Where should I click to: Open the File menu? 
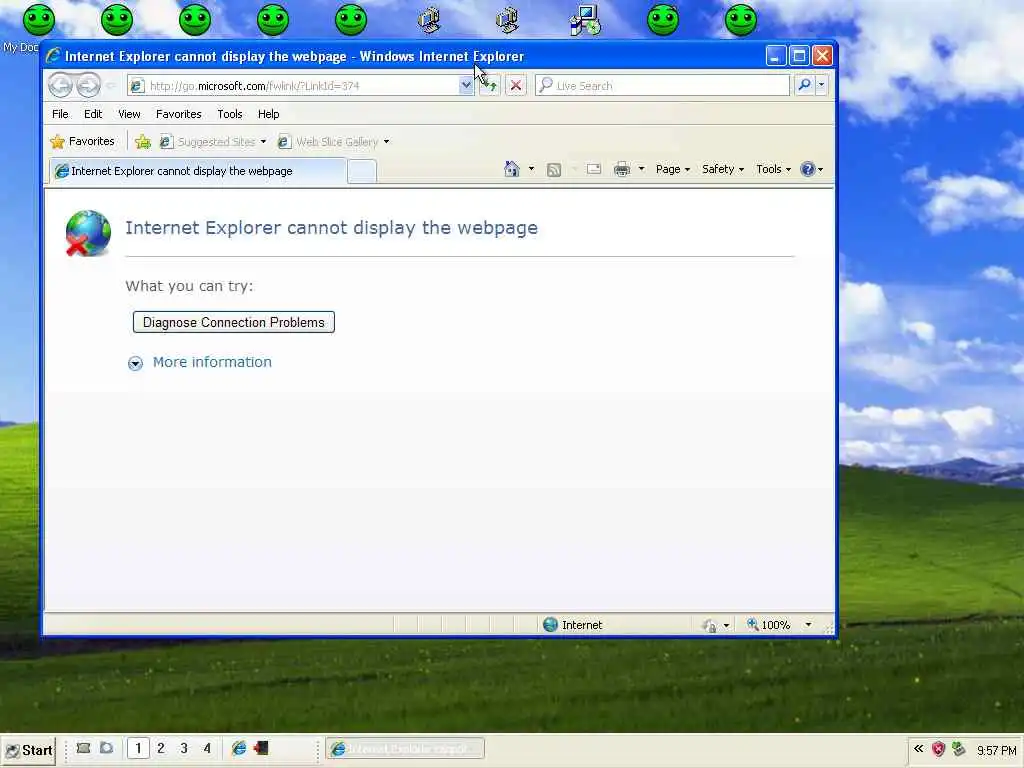tap(60, 114)
